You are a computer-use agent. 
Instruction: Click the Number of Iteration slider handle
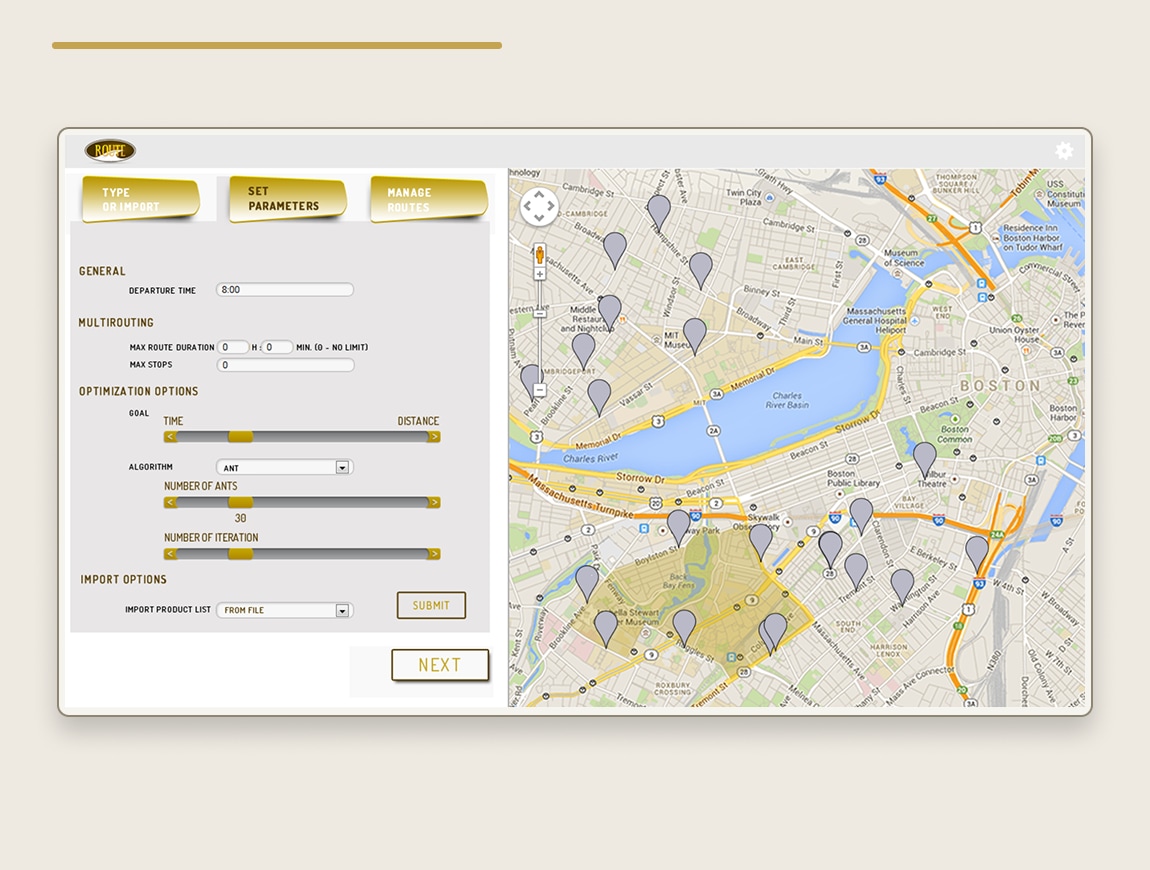[x=241, y=554]
